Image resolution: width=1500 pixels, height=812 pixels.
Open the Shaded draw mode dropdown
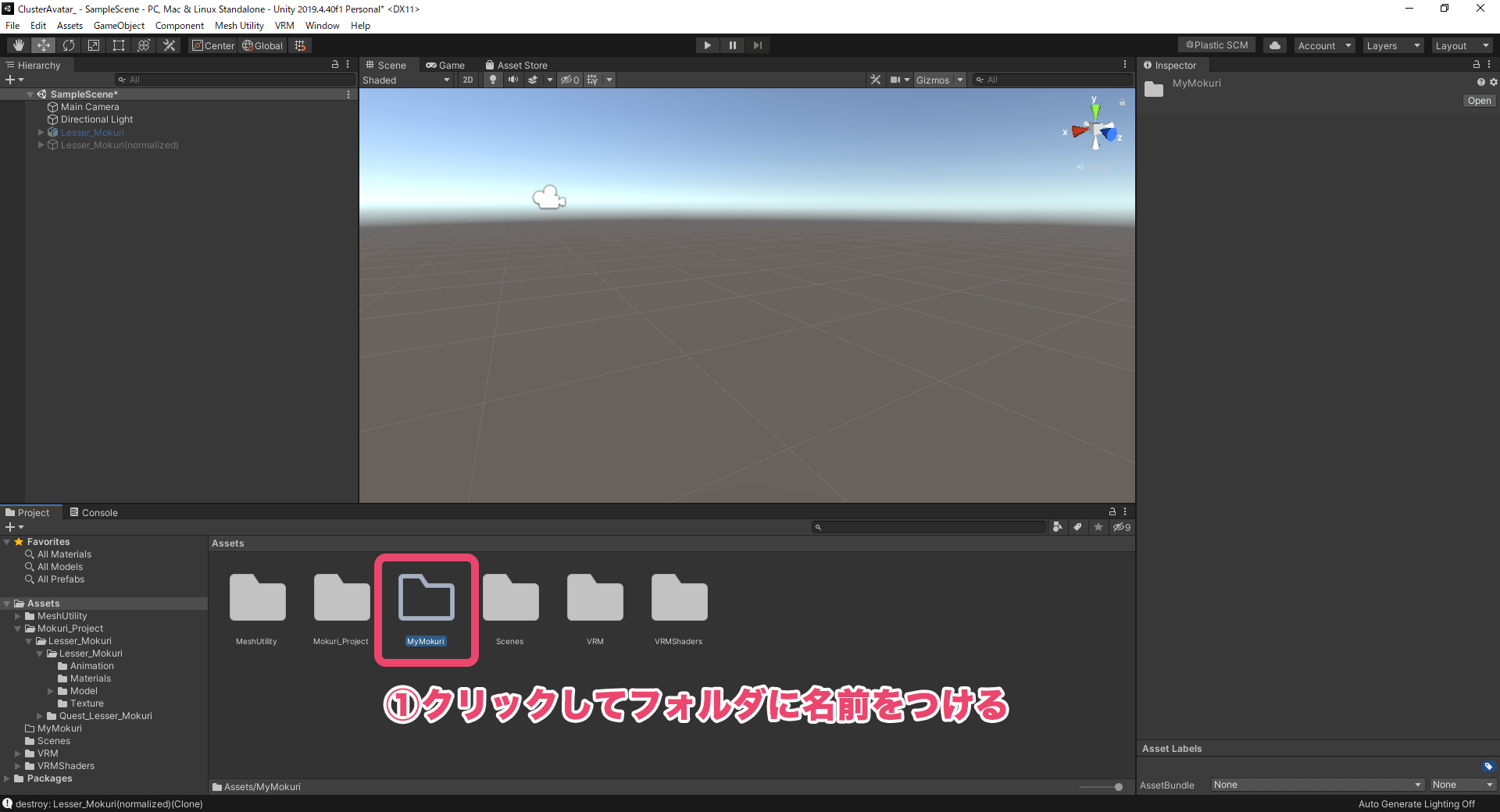[406, 80]
